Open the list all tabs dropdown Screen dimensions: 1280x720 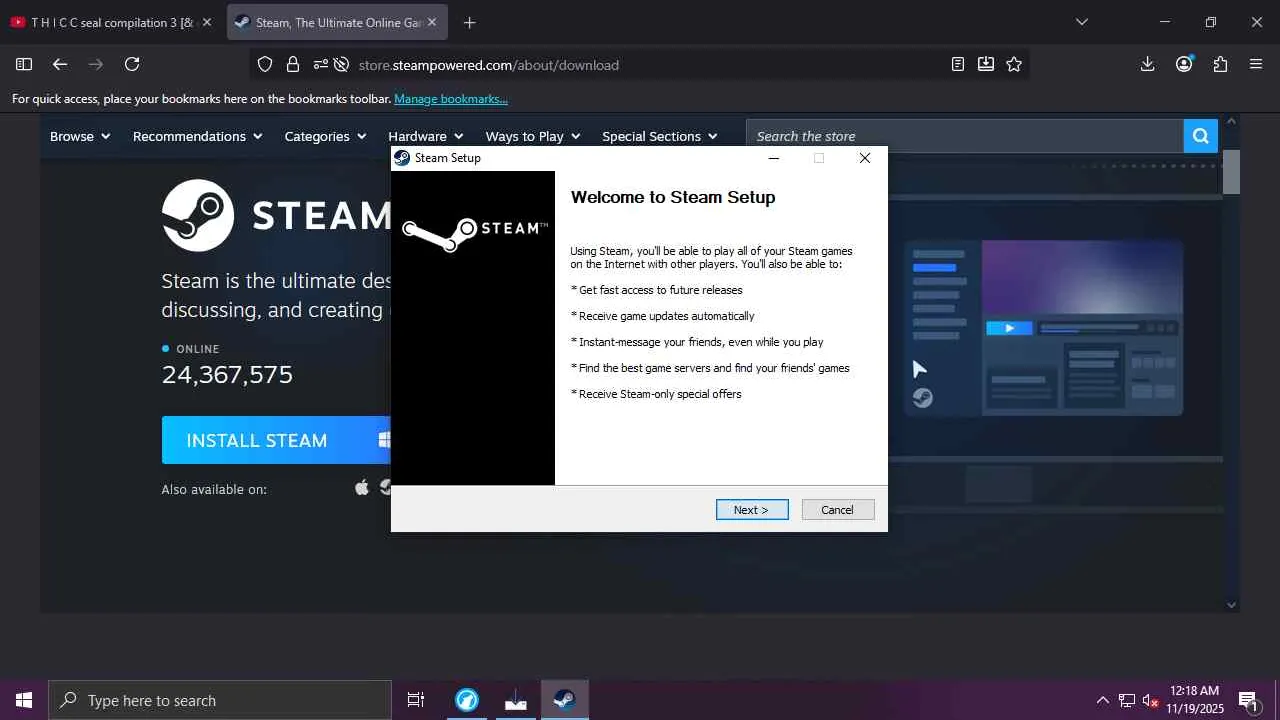1082,22
